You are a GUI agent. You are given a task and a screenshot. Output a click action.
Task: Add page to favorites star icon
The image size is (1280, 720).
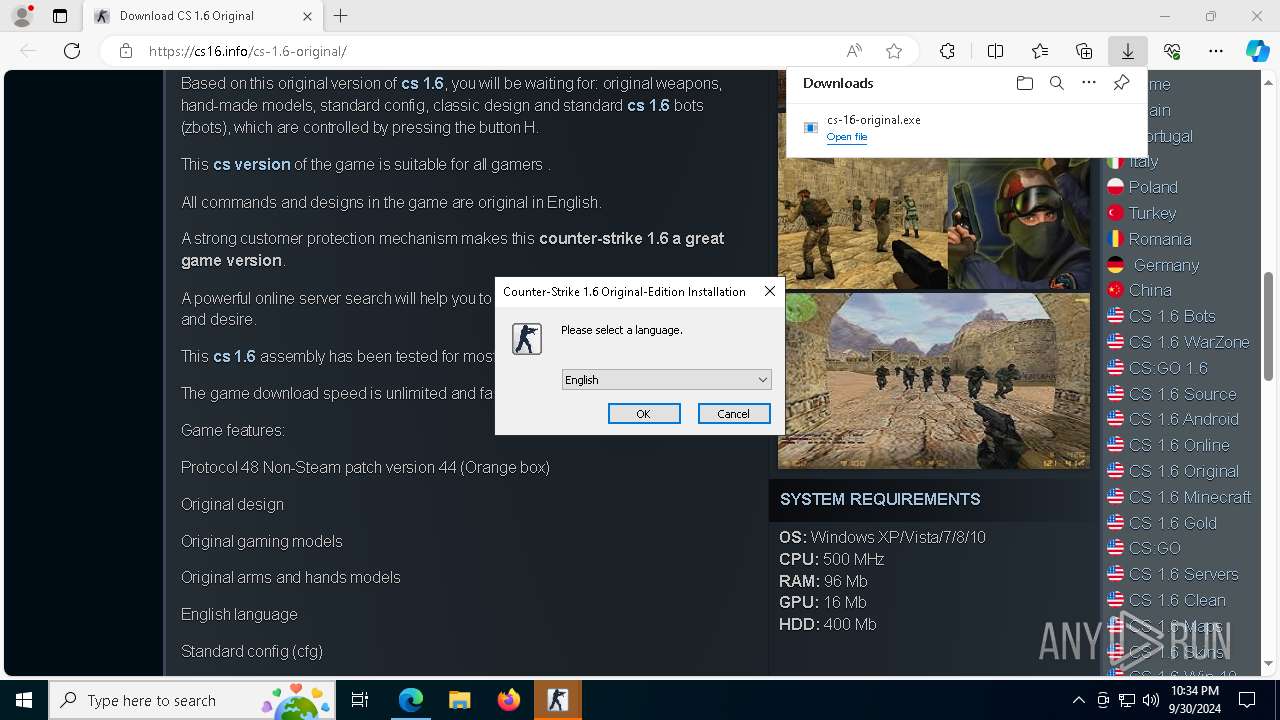(x=894, y=51)
